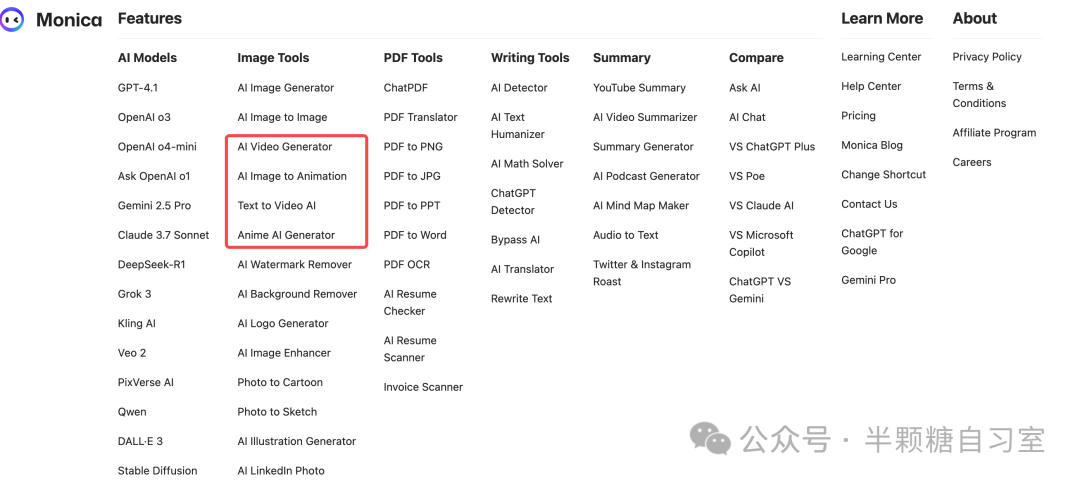The image size is (1080, 483).
Task: Go to DeepSeek-R1 model page
Action: (152, 265)
